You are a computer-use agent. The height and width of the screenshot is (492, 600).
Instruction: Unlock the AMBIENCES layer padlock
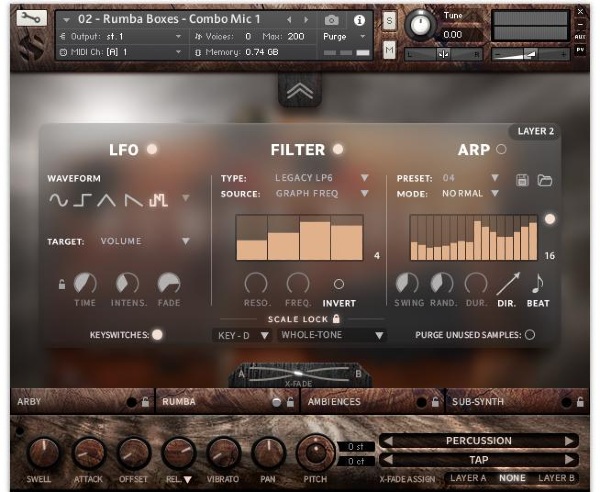click(435, 402)
